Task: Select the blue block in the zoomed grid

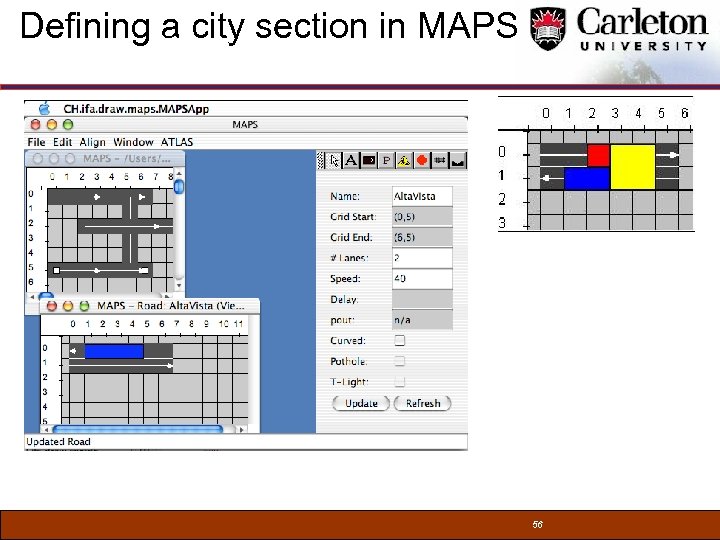Action: (x=586, y=179)
